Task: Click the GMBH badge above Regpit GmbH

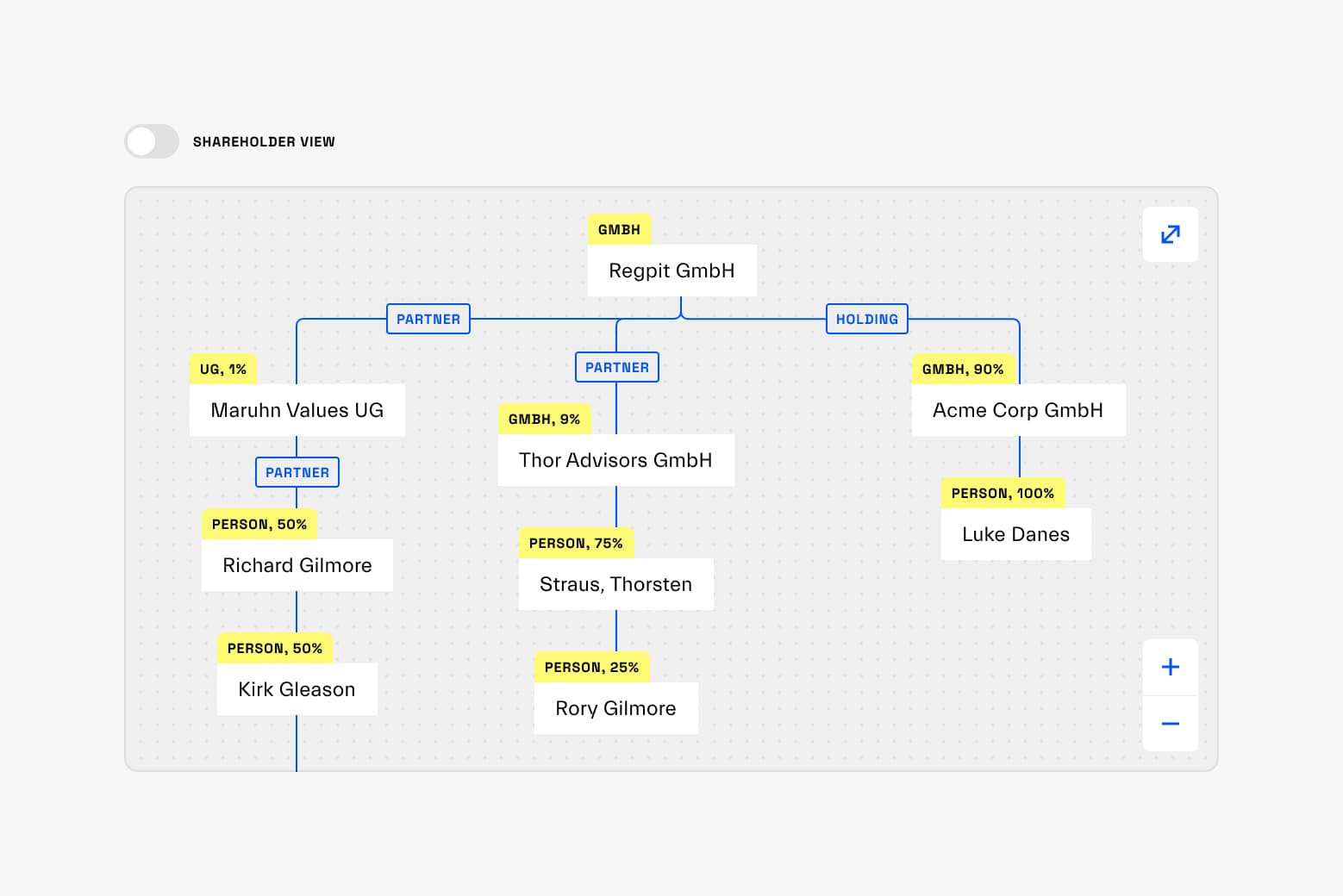Action: pyautogui.click(x=619, y=229)
